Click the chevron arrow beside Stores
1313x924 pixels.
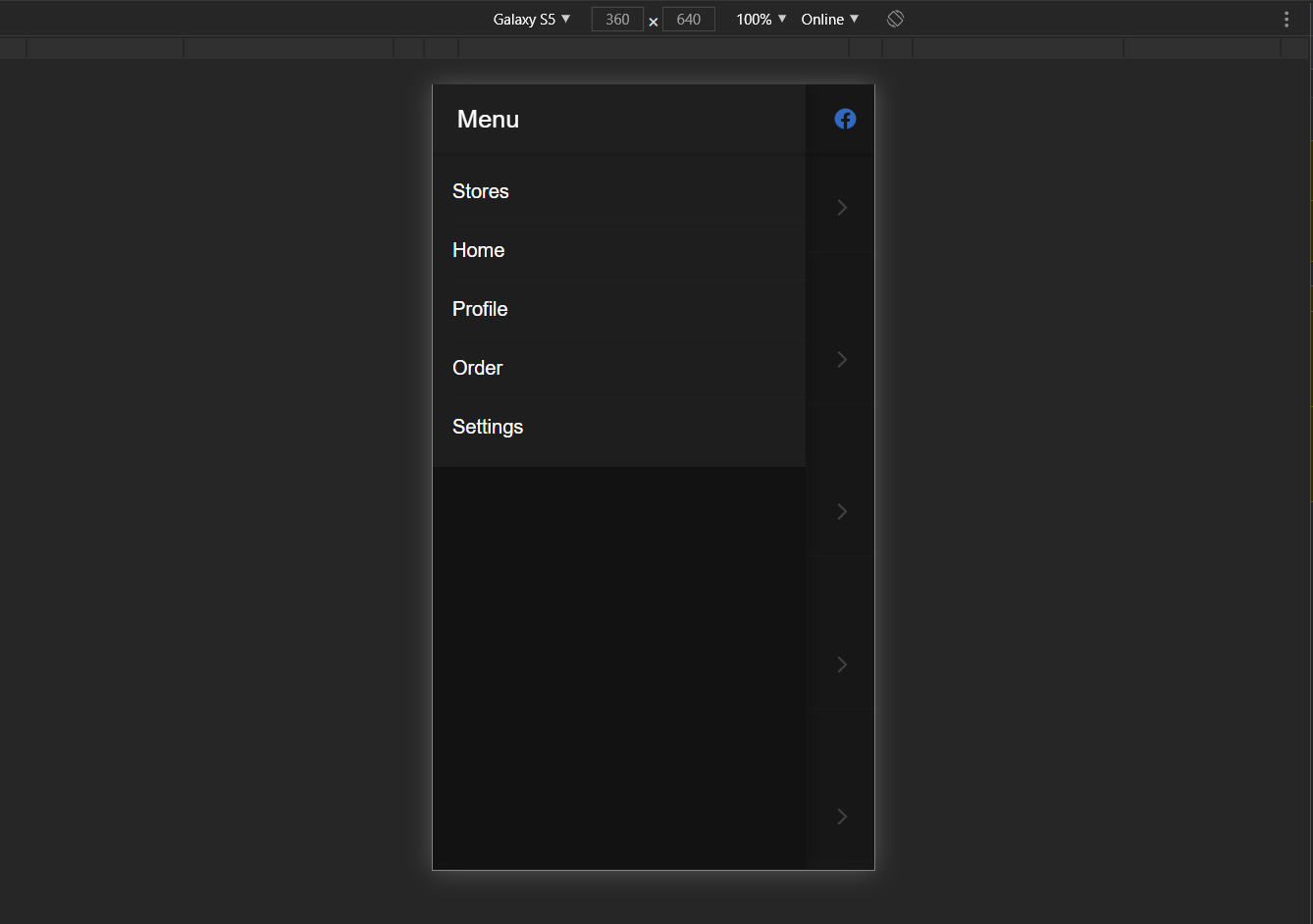(842, 207)
